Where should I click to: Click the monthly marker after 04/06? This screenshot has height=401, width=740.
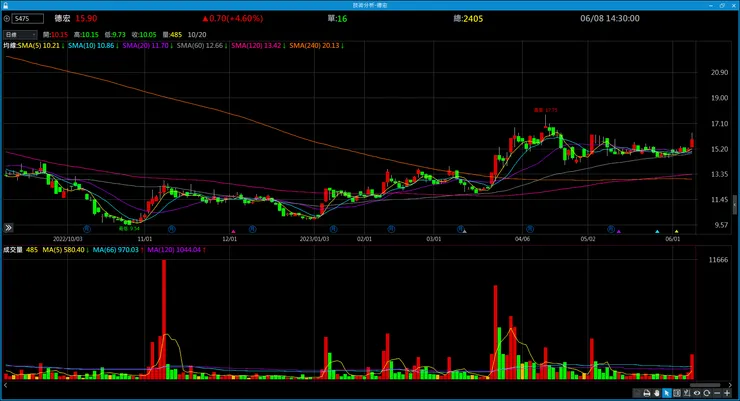coord(530,229)
